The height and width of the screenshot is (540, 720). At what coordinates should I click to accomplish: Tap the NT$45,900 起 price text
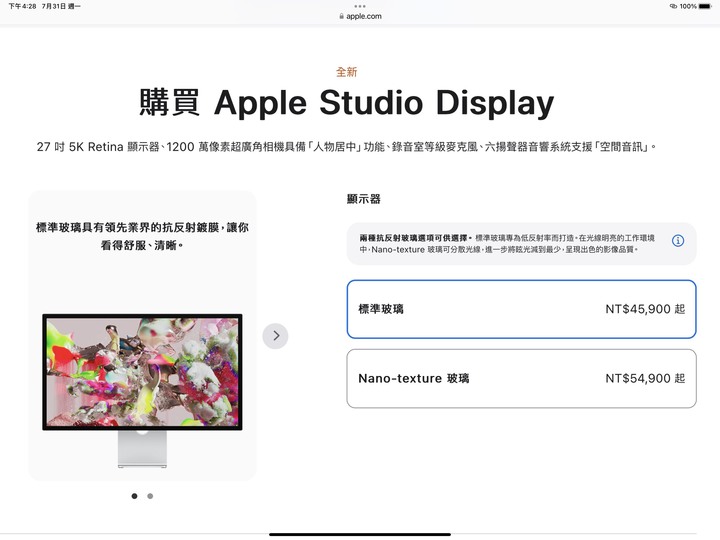(x=645, y=309)
